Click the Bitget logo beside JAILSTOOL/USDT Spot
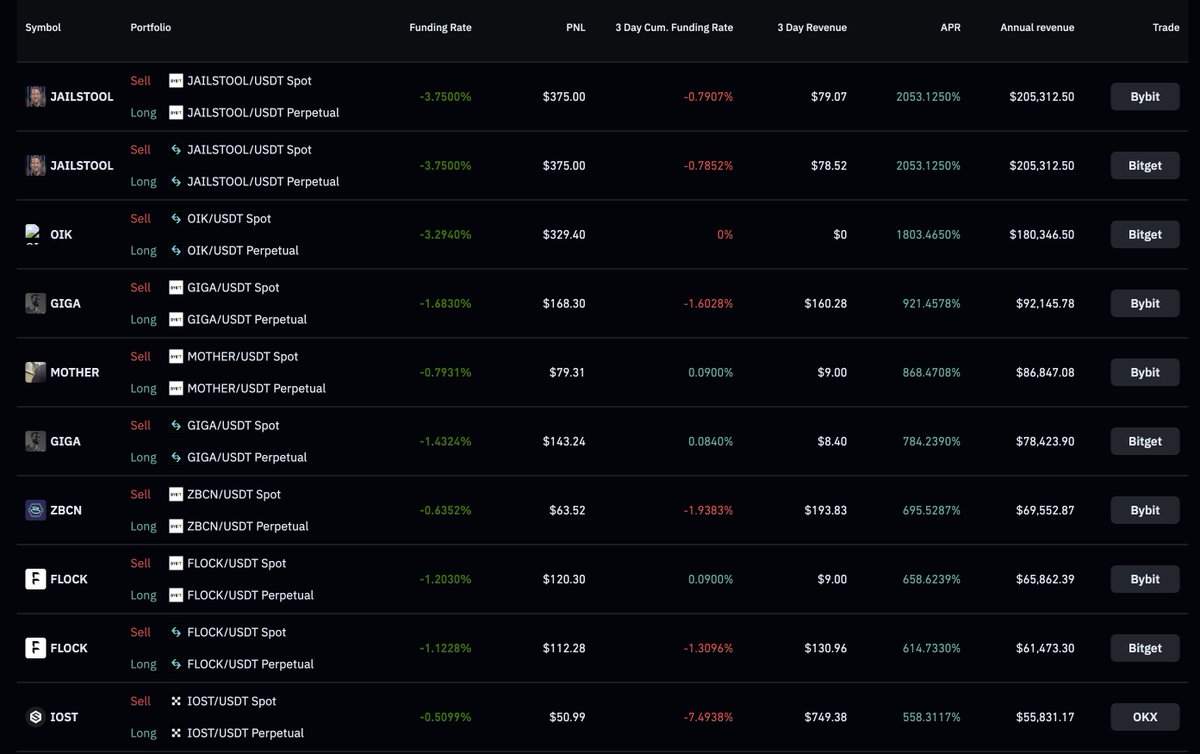This screenshot has width=1200, height=754. (x=176, y=150)
